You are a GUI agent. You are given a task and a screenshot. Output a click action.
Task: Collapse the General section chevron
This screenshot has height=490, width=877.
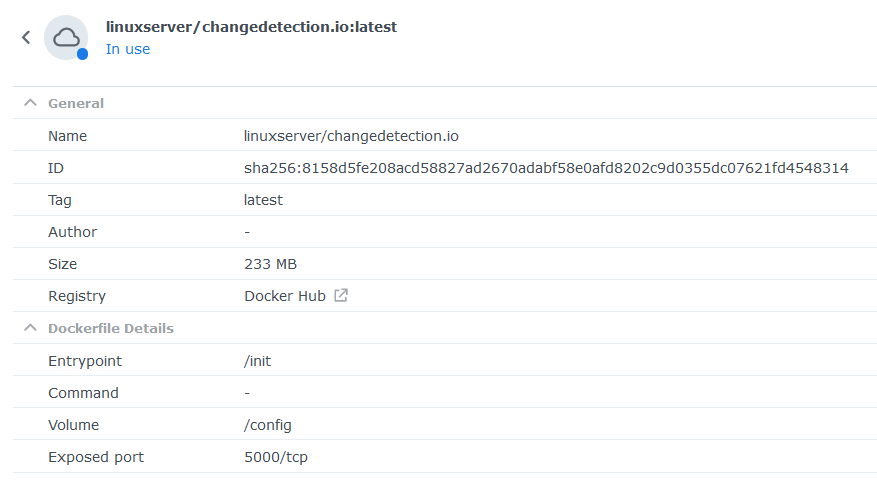[x=30, y=103]
